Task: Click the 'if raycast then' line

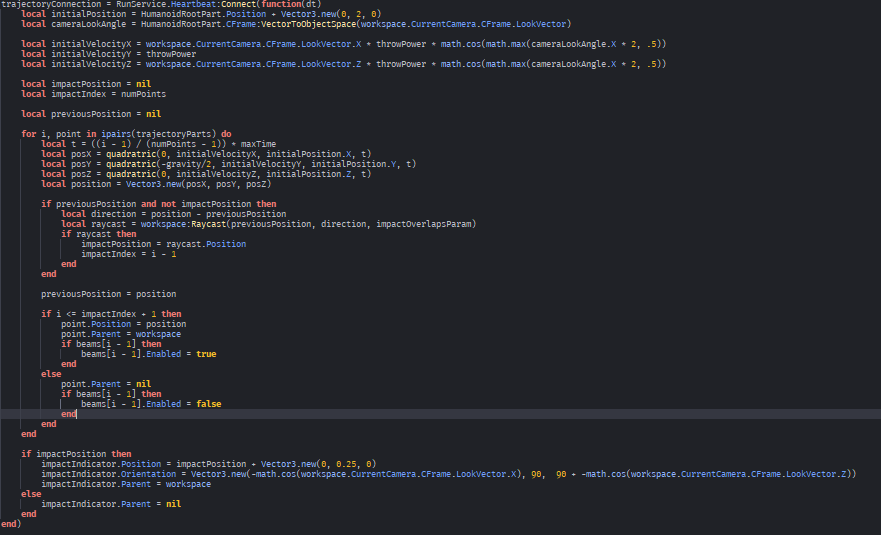Action: click(99, 234)
